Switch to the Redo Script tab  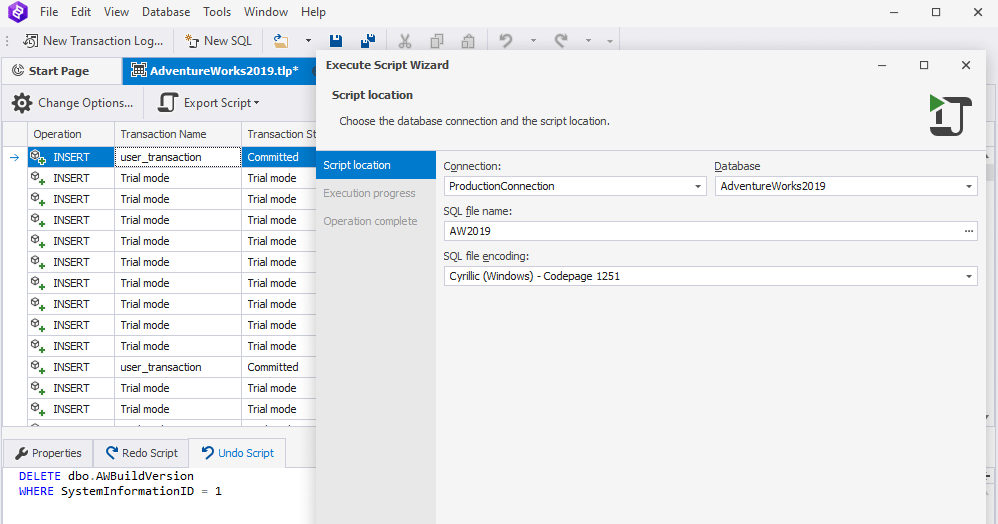click(x=141, y=453)
